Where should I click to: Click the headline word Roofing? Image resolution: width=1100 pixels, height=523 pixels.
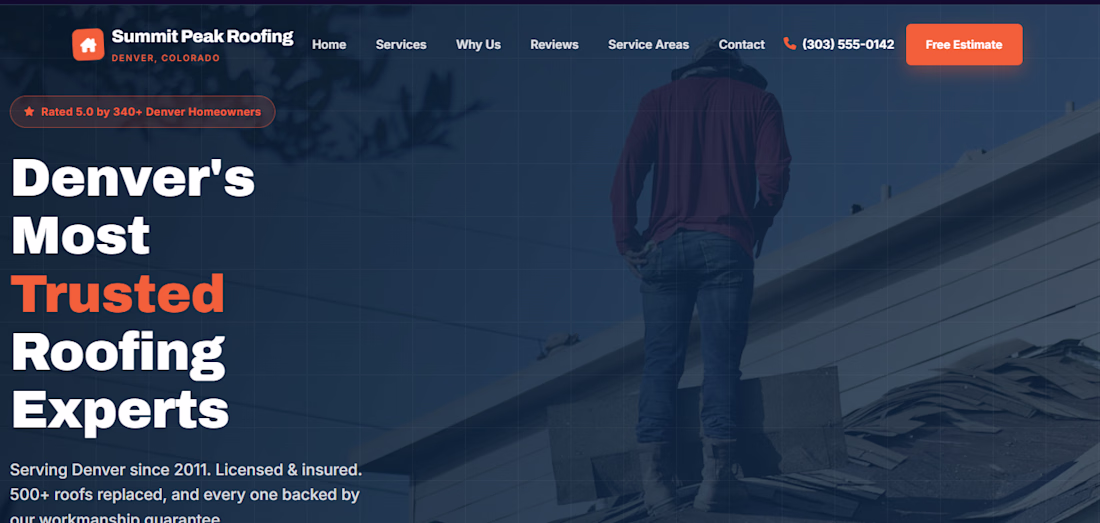point(119,353)
